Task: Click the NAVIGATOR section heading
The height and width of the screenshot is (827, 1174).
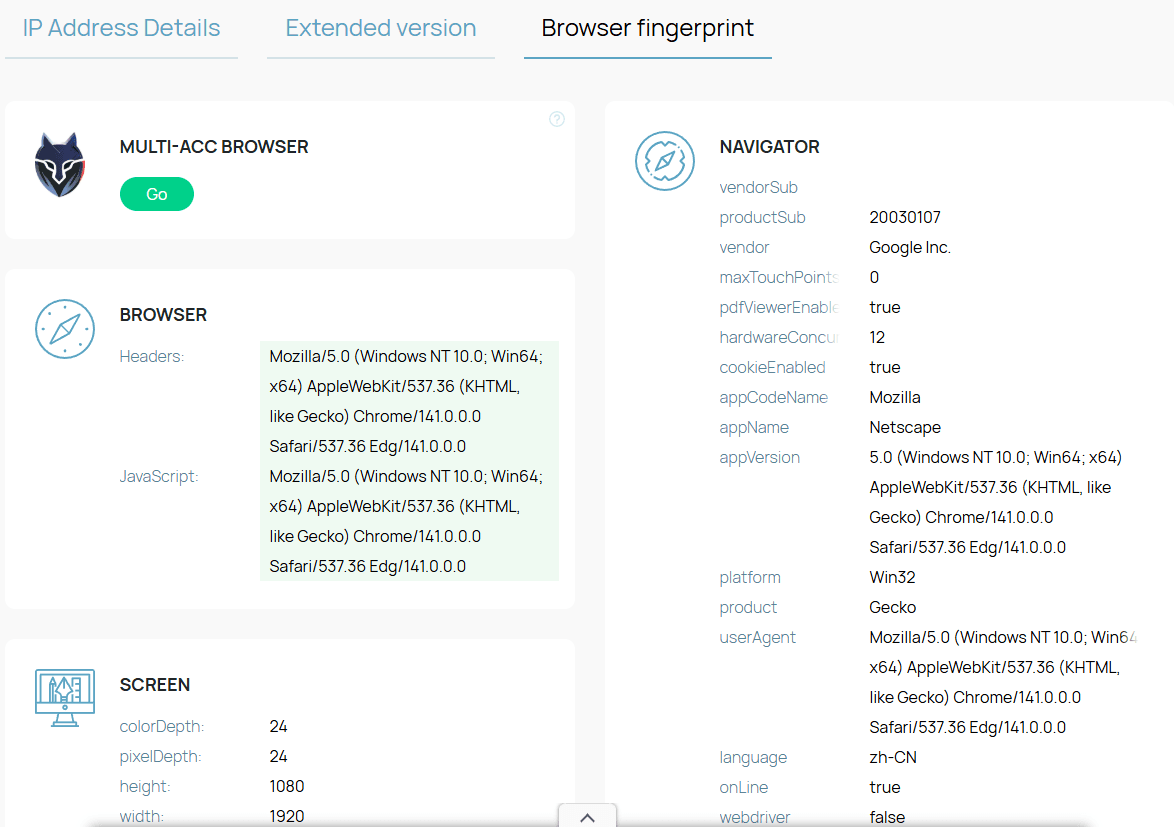Action: pyautogui.click(x=769, y=147)
